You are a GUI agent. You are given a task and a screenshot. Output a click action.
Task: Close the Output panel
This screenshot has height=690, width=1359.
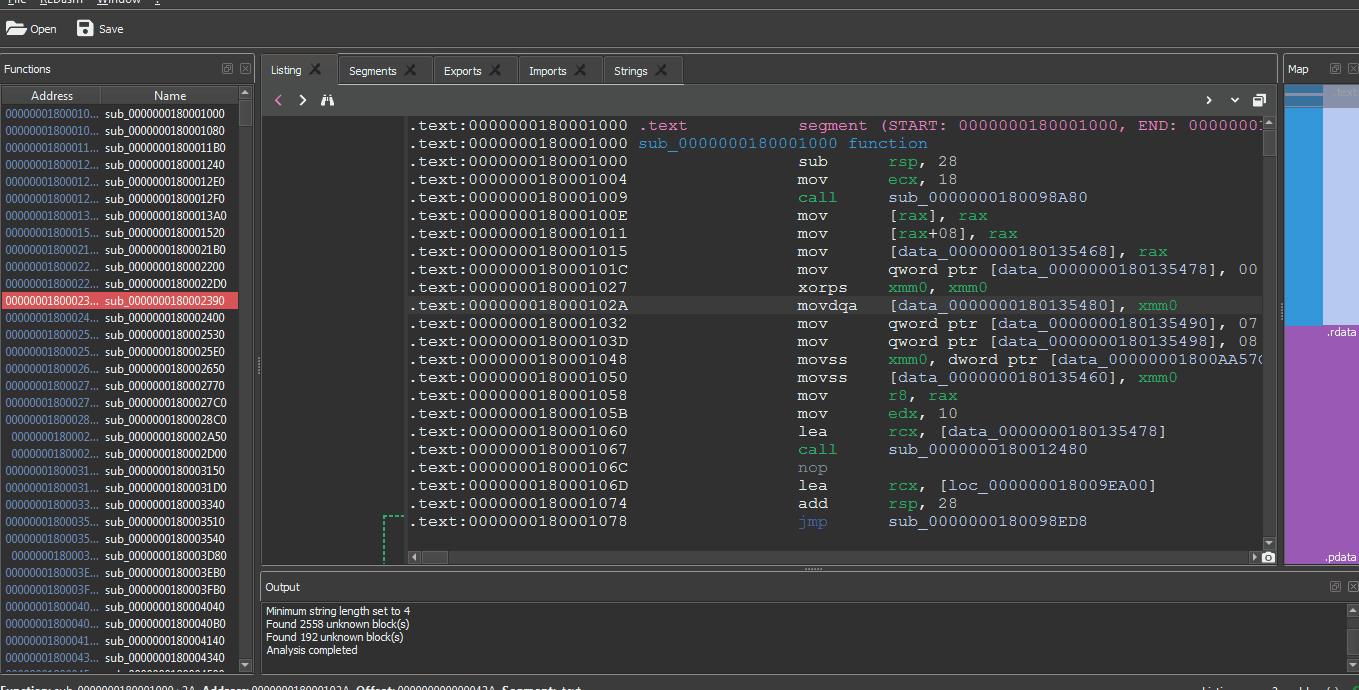coord(1351,586)
